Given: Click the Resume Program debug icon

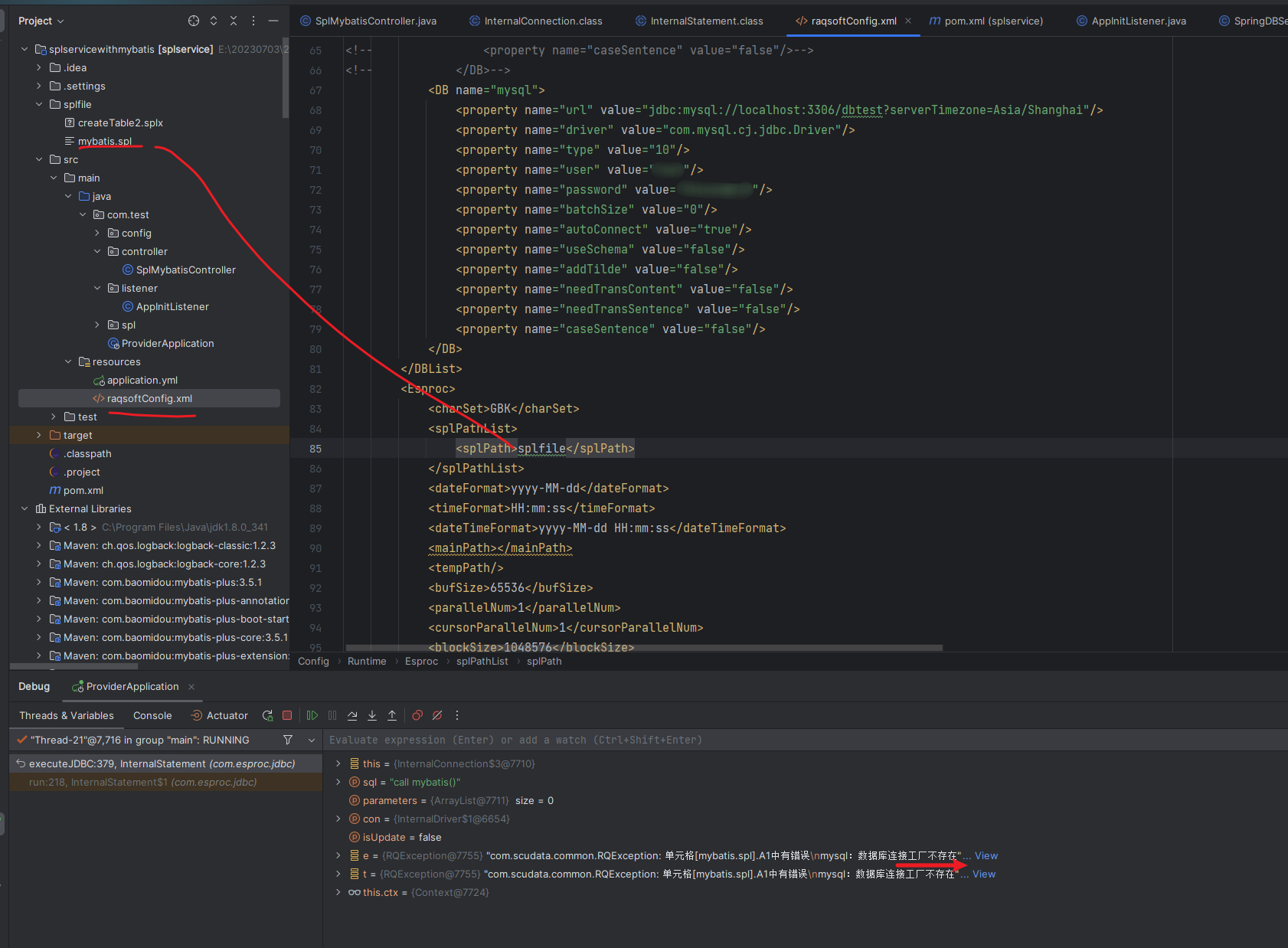Looking at the screenshot, I should [312, 715].
